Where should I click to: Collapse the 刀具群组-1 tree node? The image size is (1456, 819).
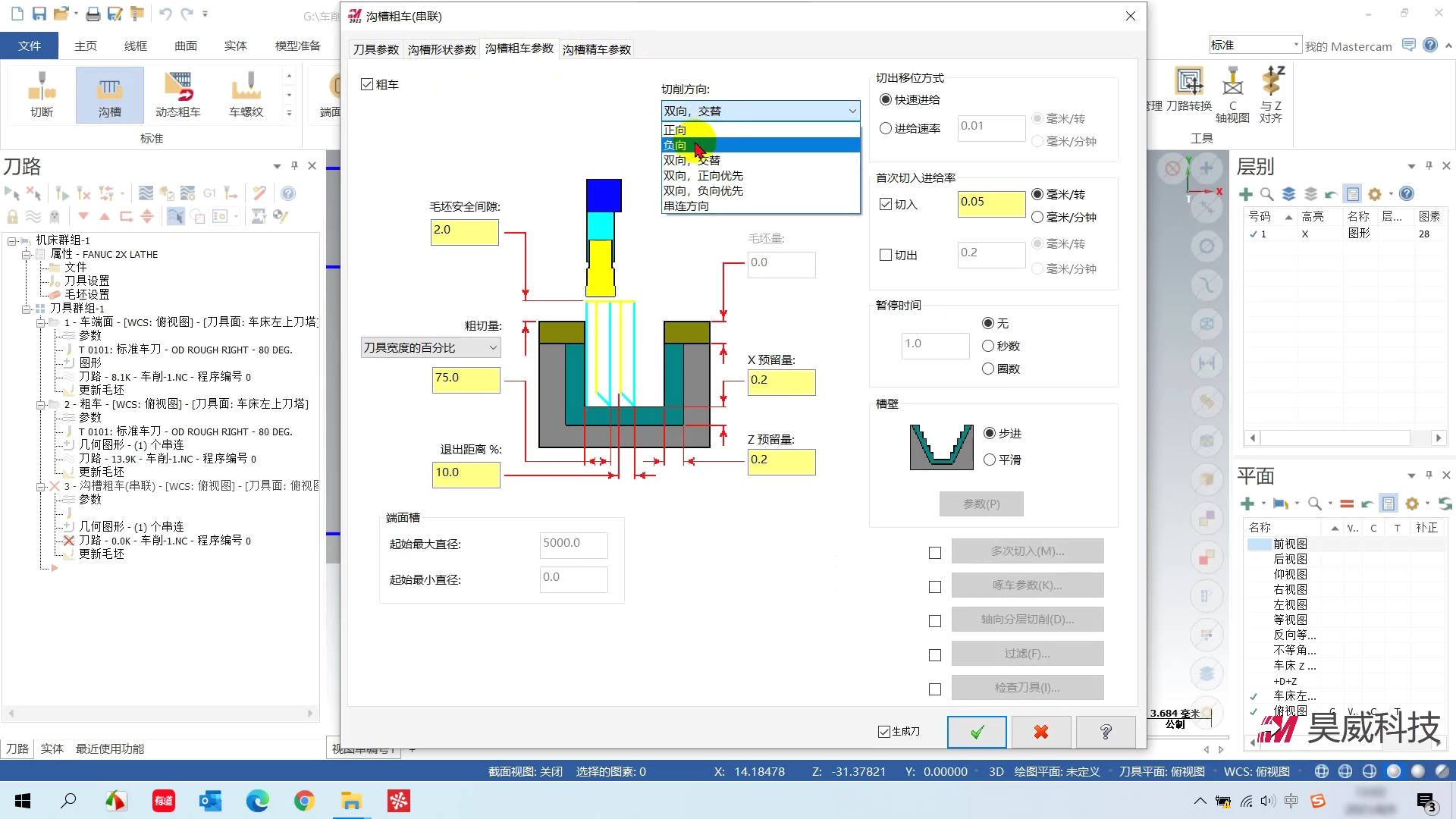tap(27, 309)
